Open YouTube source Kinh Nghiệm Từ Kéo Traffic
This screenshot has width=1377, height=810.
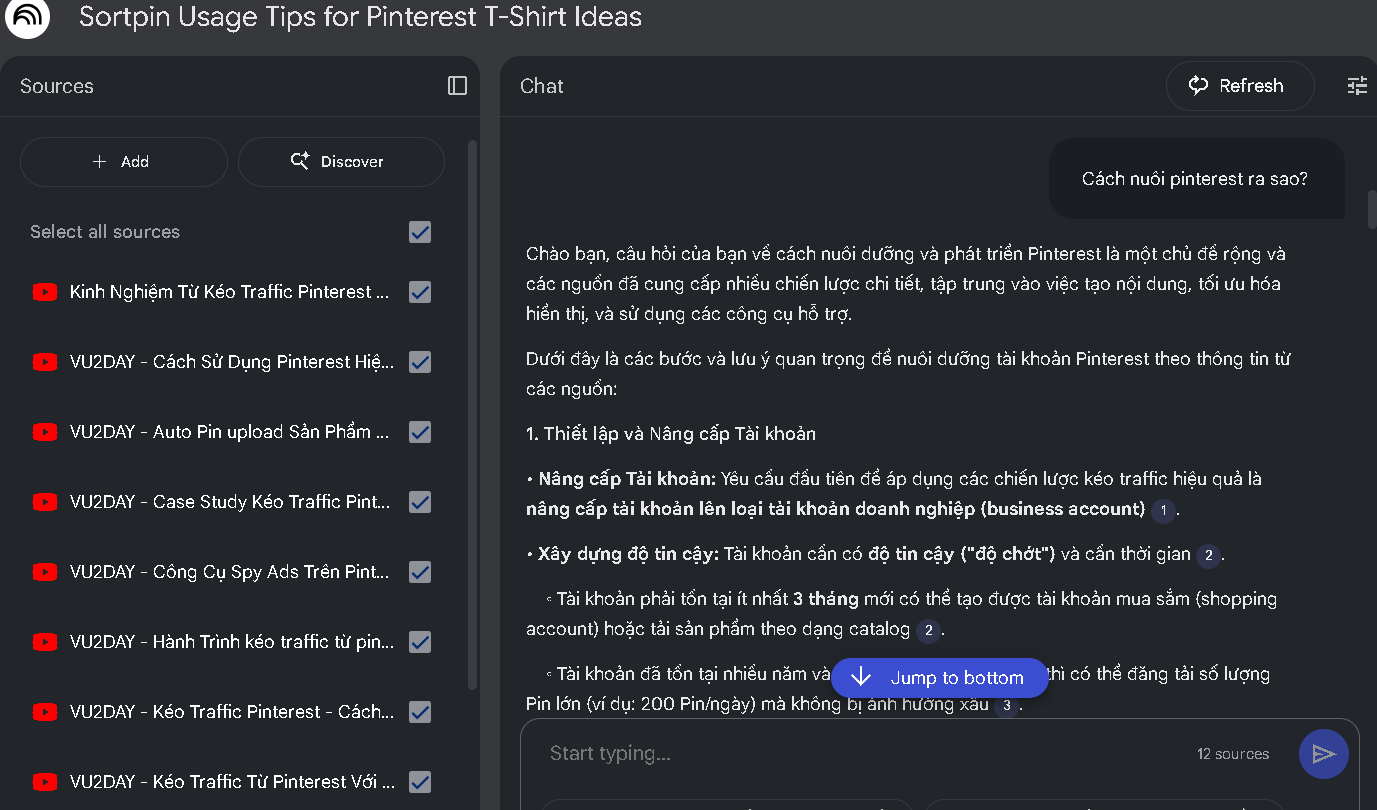tap(229, 292)
